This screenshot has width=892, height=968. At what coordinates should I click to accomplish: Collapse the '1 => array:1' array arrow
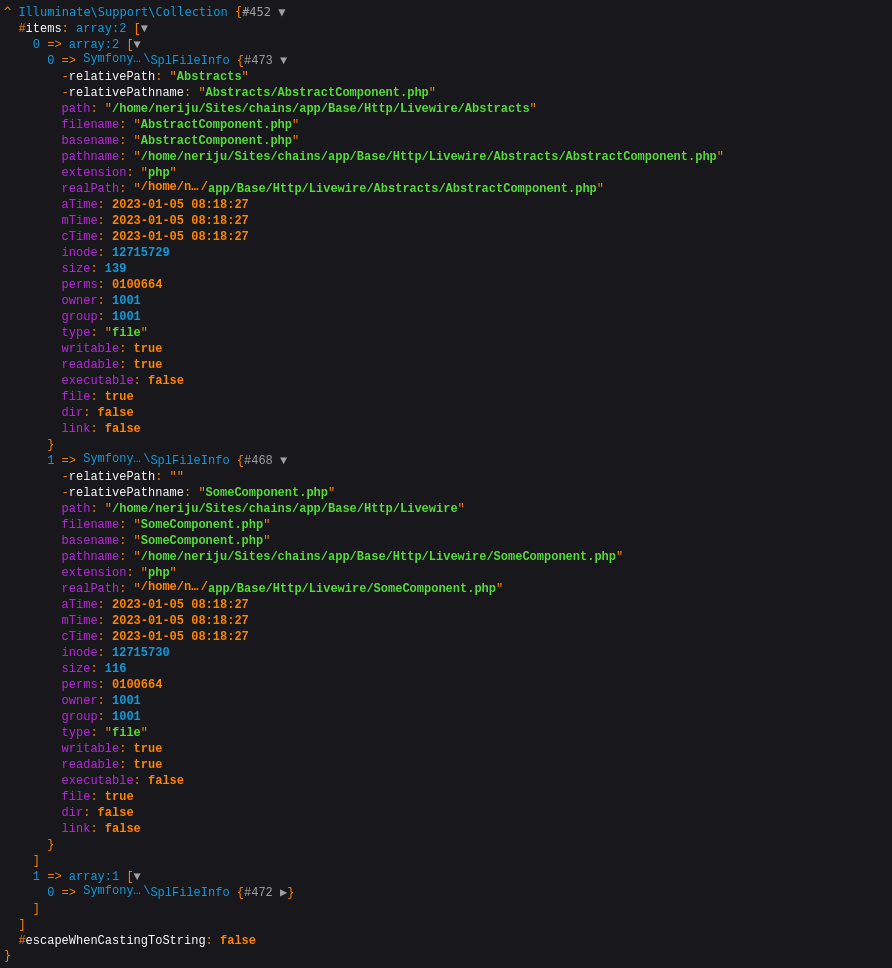[x=137, y=877]
